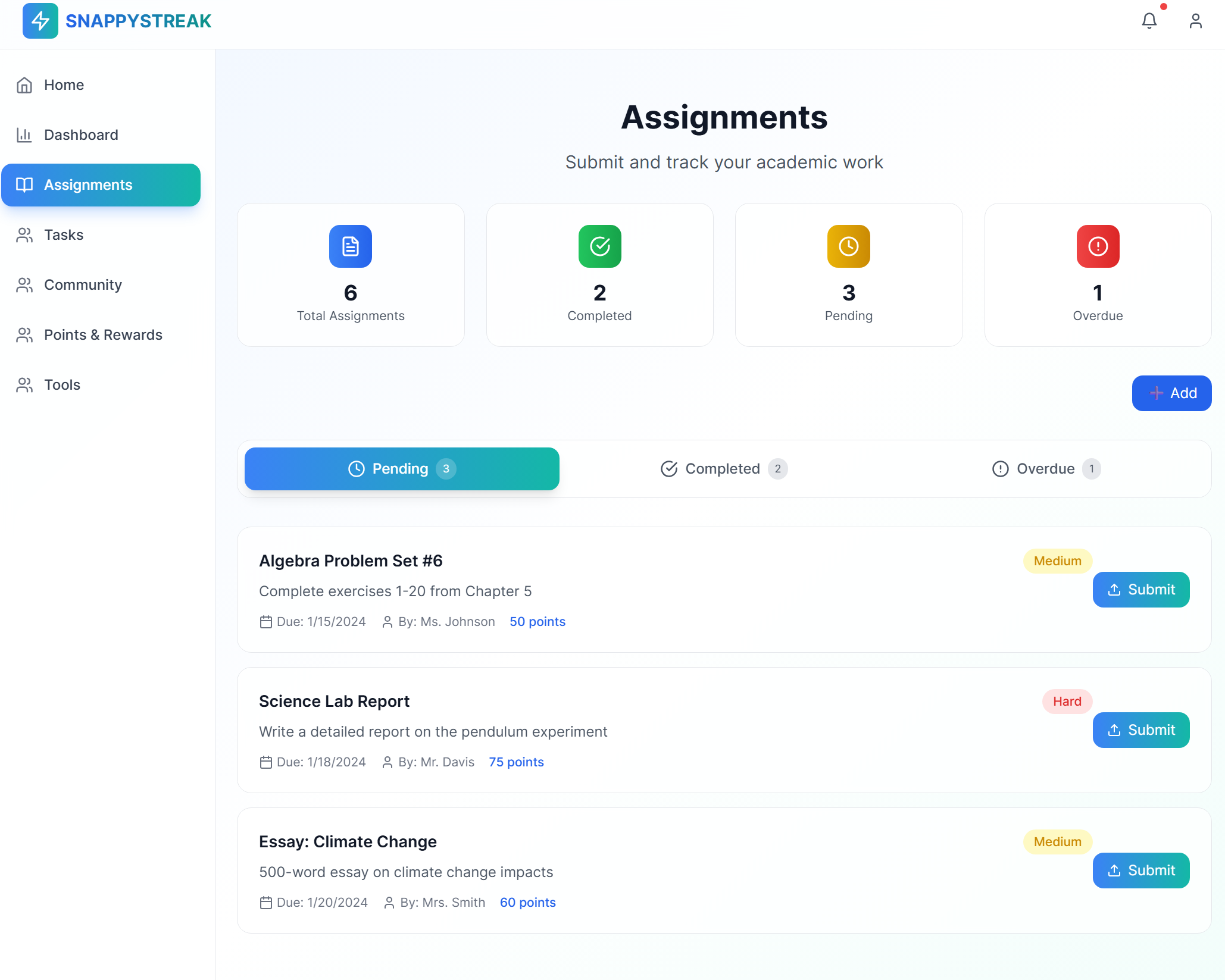Open Tasks in the sidebar

tap(64, 235)
